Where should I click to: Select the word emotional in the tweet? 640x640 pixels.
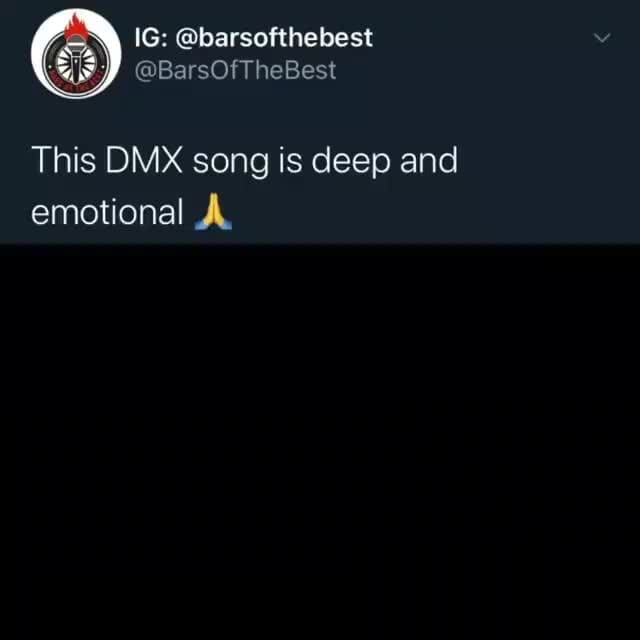pyautogui.click(x=107, y=212)
